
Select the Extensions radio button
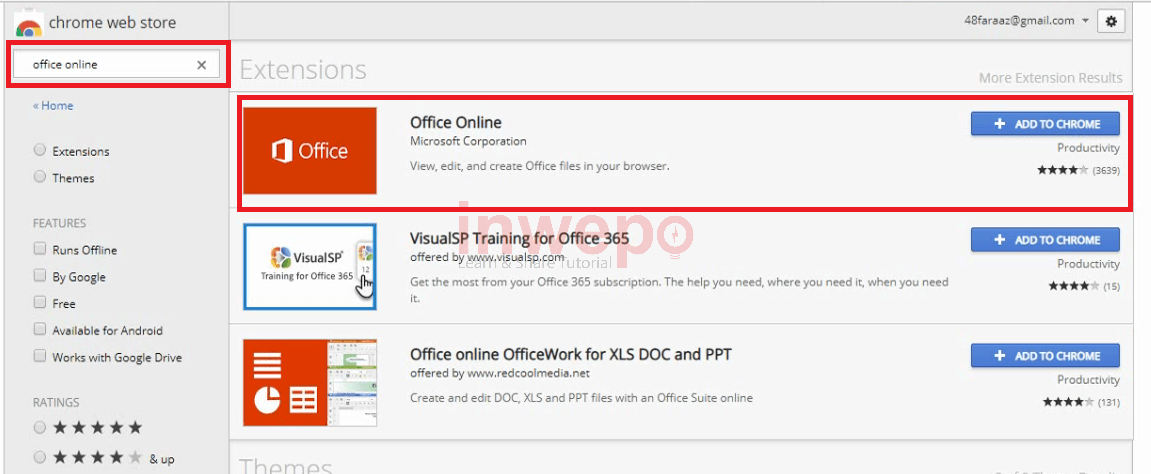click(40, 150)
